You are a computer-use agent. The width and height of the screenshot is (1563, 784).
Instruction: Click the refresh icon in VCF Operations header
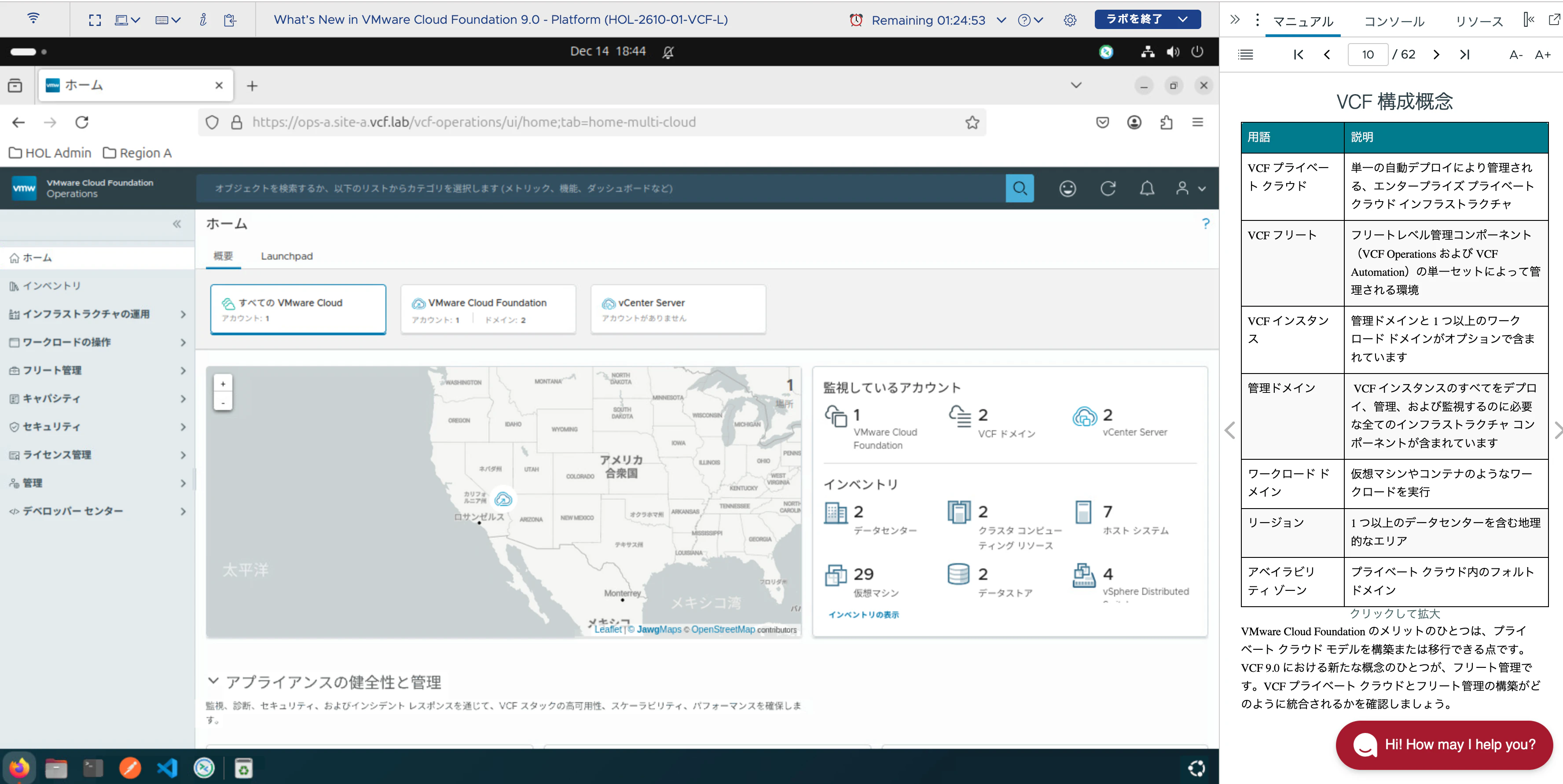[1108, 189]
